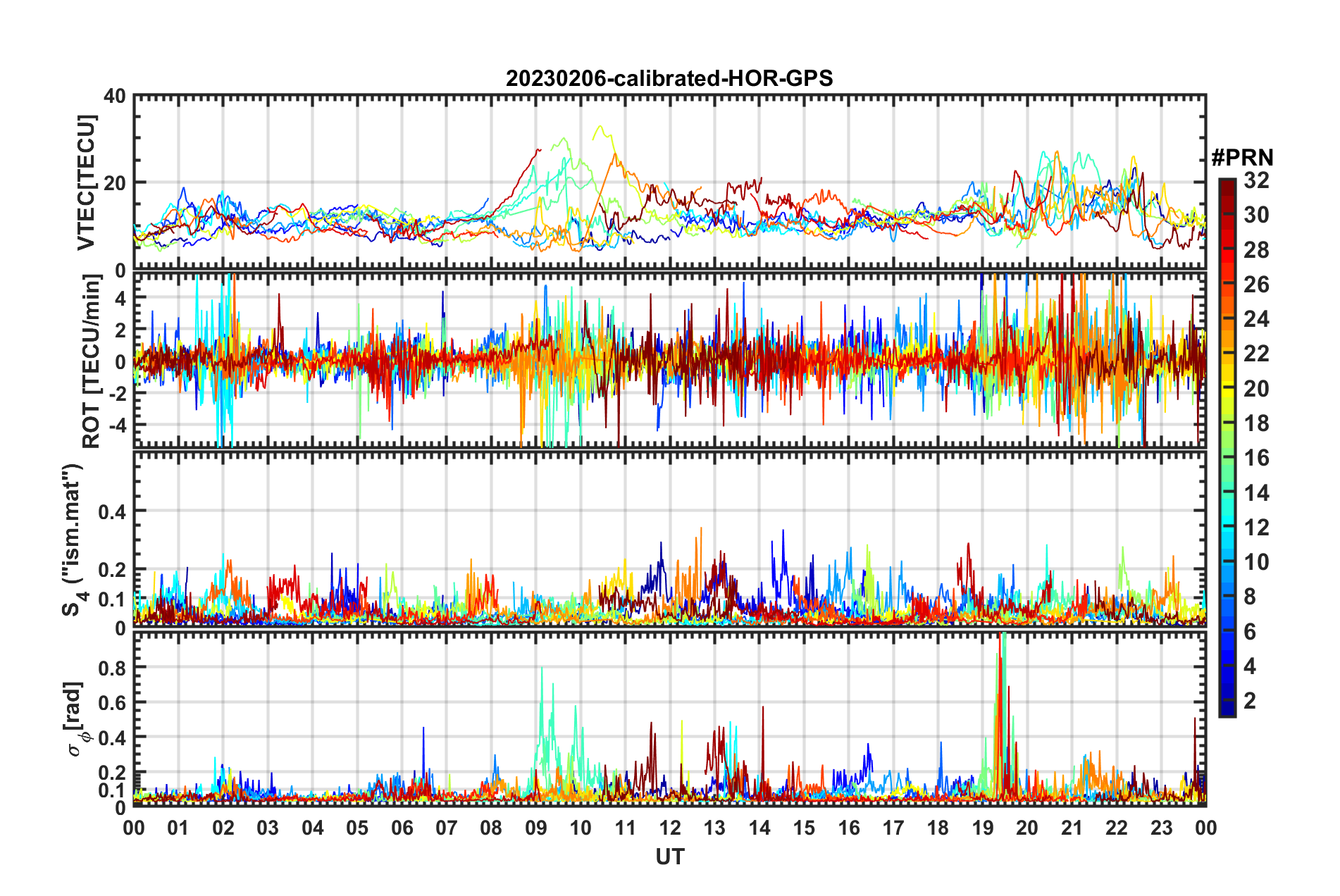This screenshot has width=1340, height=896.
Task: Click colorbar tick label 18
Action: pos(1256,423)
